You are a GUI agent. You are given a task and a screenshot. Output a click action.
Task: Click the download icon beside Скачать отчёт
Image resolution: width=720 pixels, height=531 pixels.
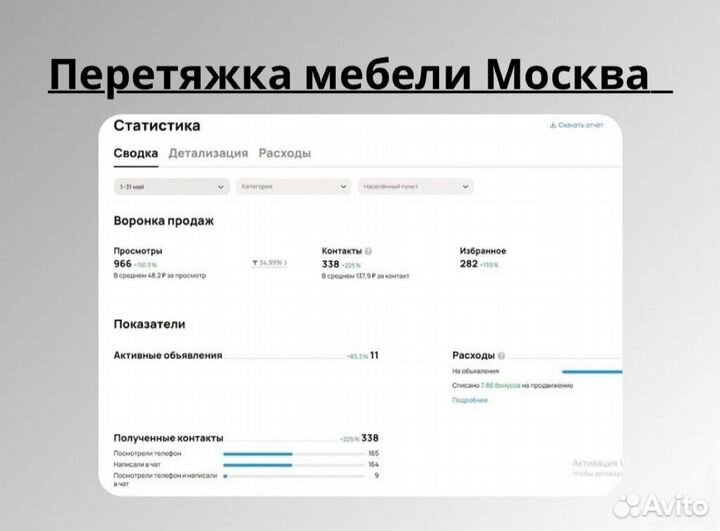553,125
